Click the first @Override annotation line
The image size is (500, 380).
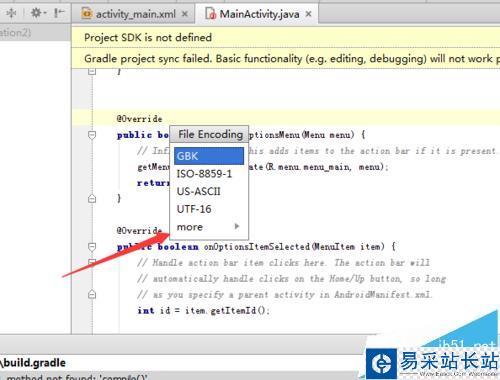point(139,119)
